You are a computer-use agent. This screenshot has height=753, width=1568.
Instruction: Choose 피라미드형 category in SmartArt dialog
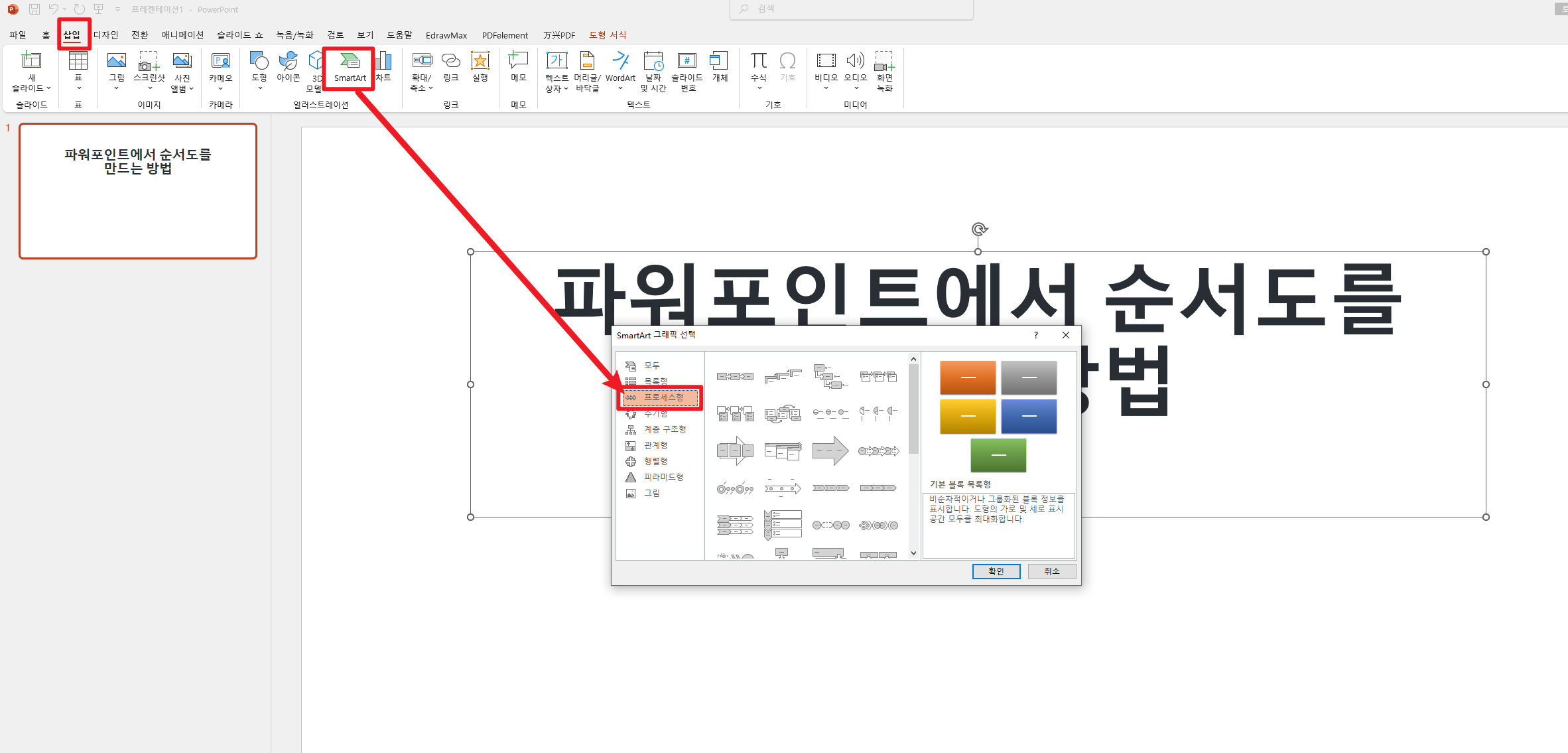663,477
